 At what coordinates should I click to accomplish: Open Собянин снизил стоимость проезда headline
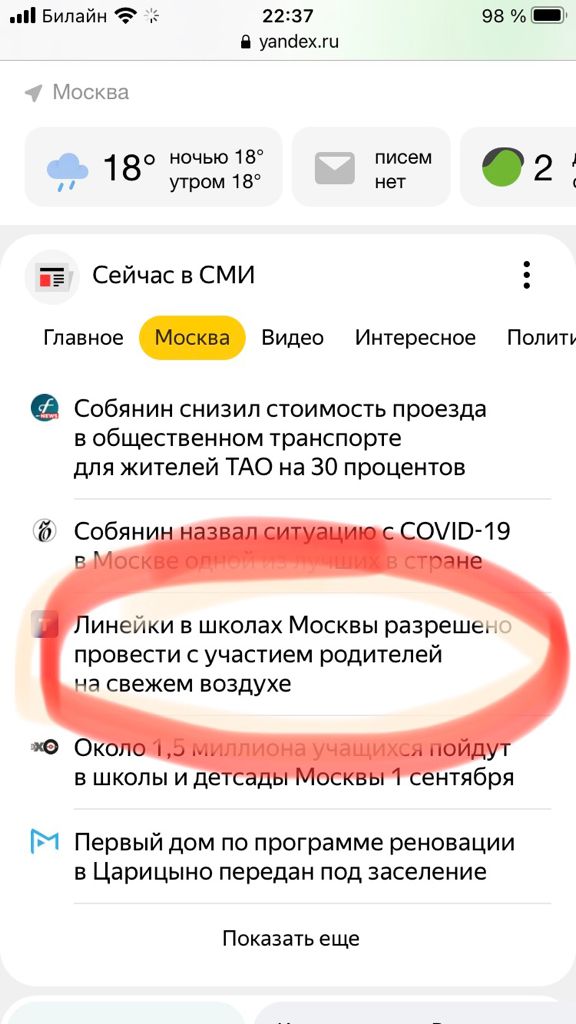(x=280, y=438)
